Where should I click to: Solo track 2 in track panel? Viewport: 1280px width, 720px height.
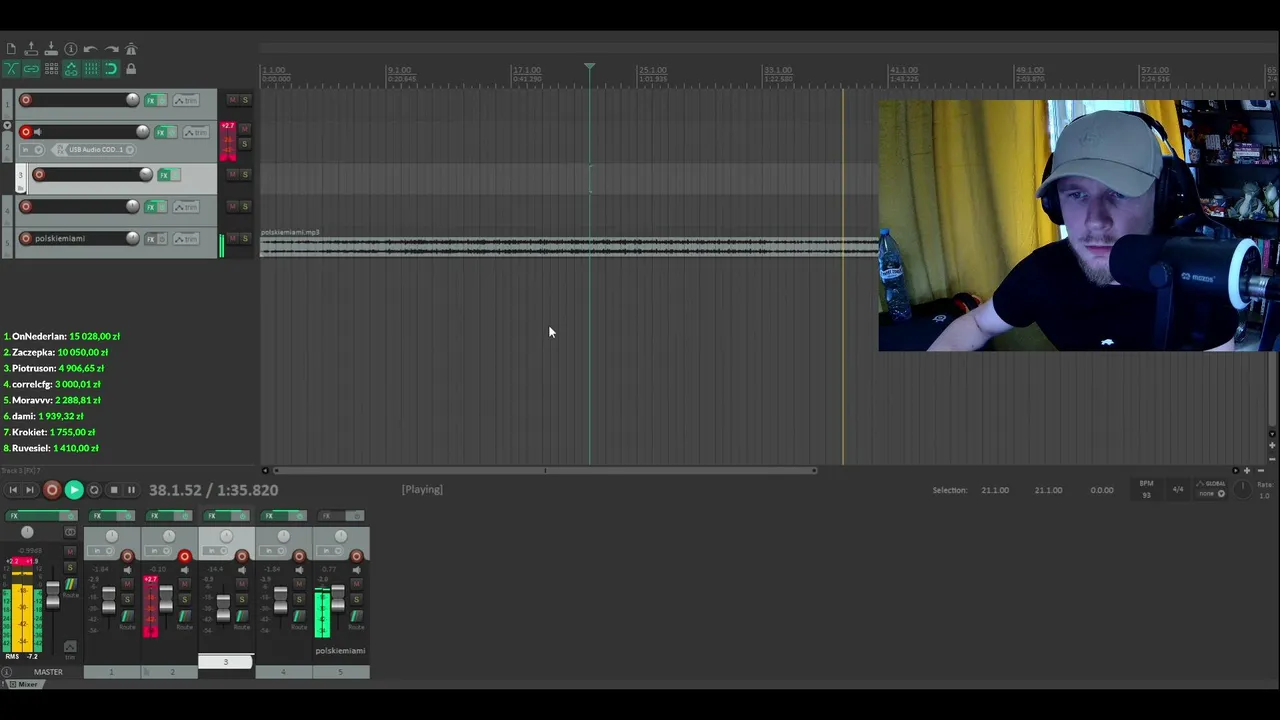coord(245,144)
